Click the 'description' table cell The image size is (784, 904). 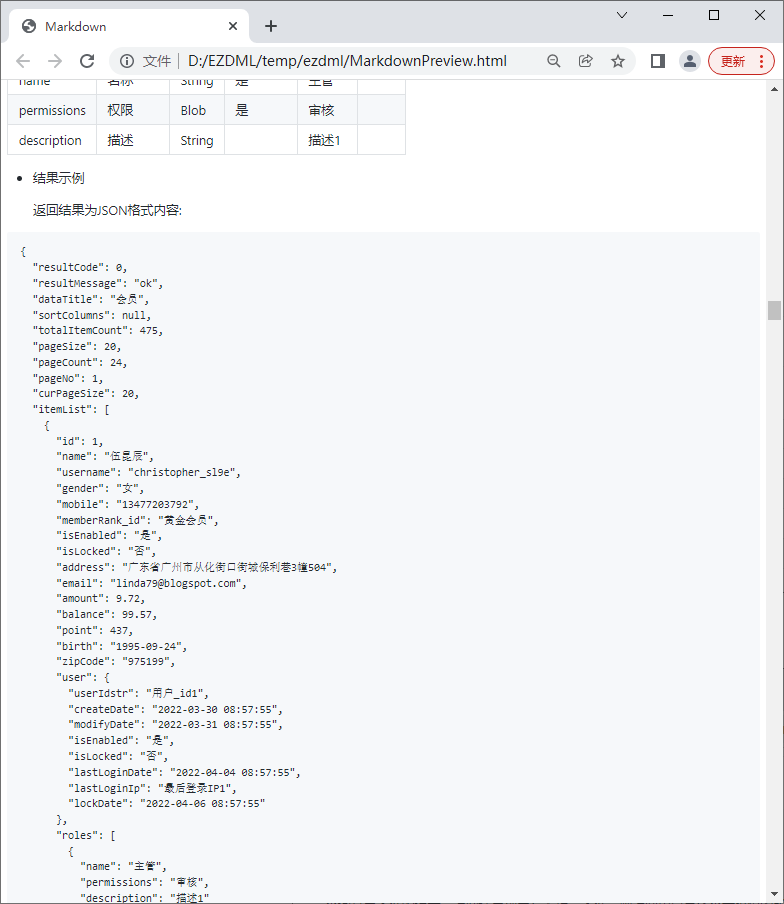point(52,140)
